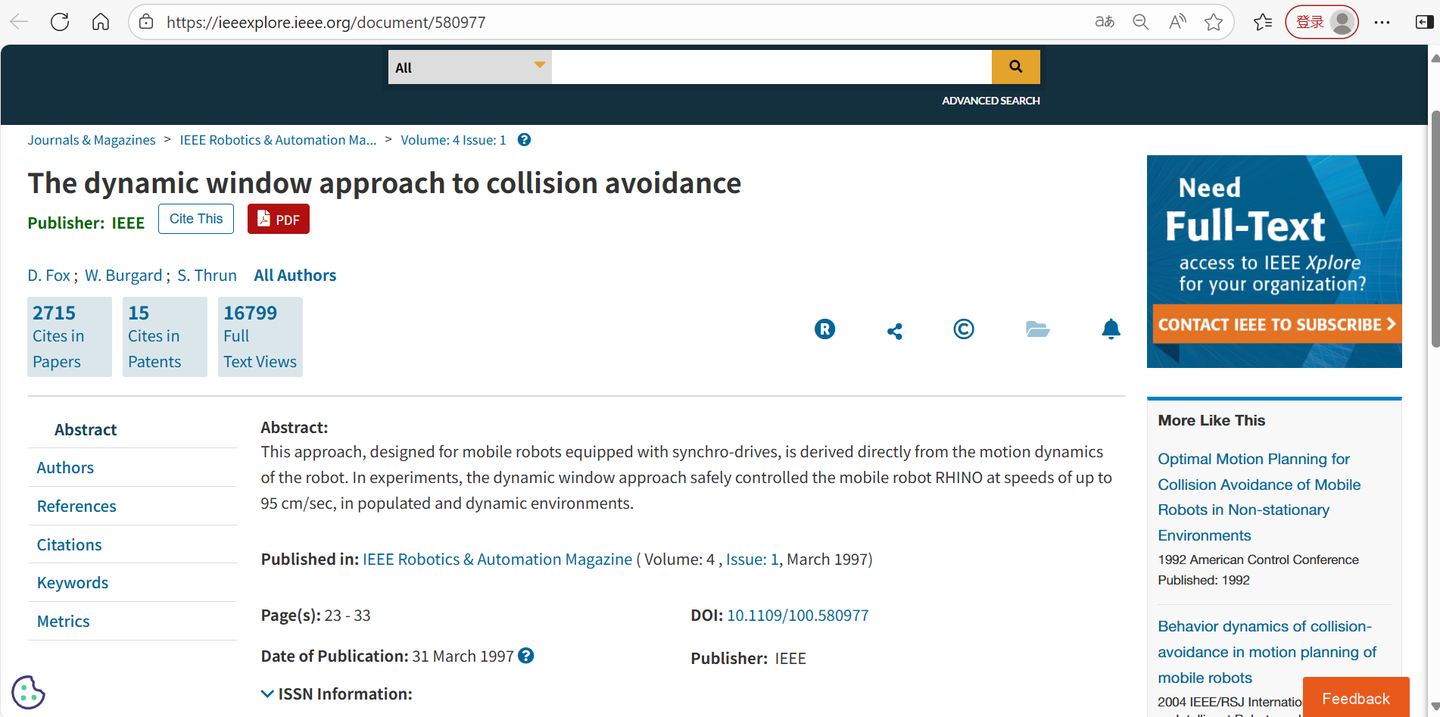1440x717 pixels.
Task: Click the Date of Publication help icon
Action: (x=526, y=656)
